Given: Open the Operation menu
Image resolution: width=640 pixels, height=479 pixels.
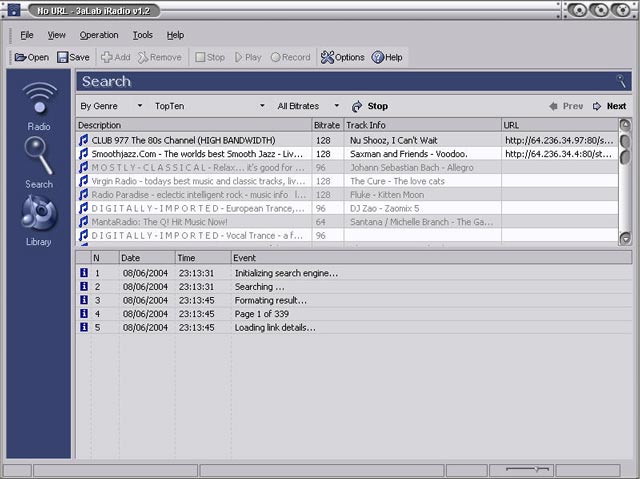Looking at the screenshot, I should click(99, 35).
